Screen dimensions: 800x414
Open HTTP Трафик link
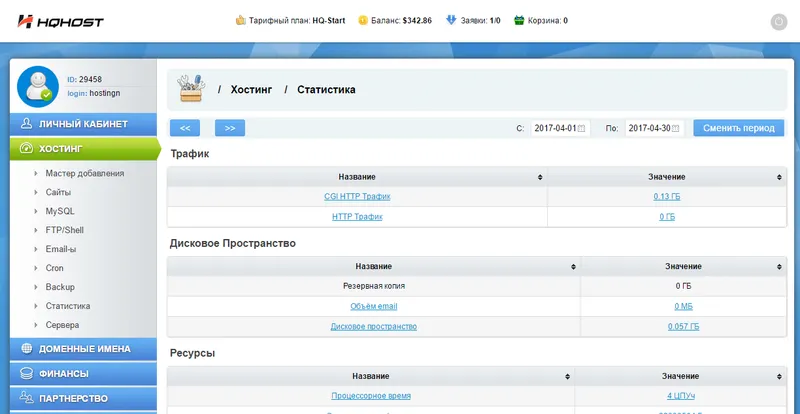click(357, 217)
